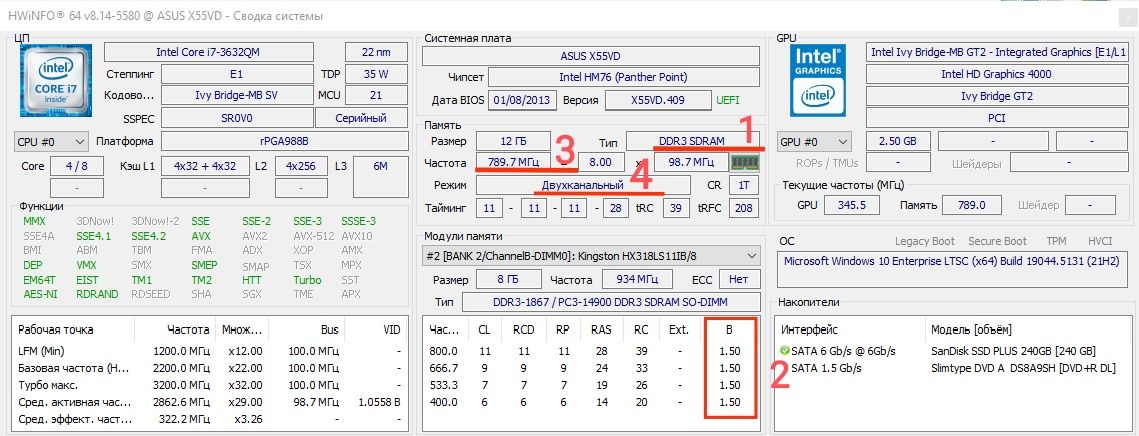Screen dimensions: 1139x436
Task: Click the memory type DDR3 SDRAM field
Action: coord(693,141)
